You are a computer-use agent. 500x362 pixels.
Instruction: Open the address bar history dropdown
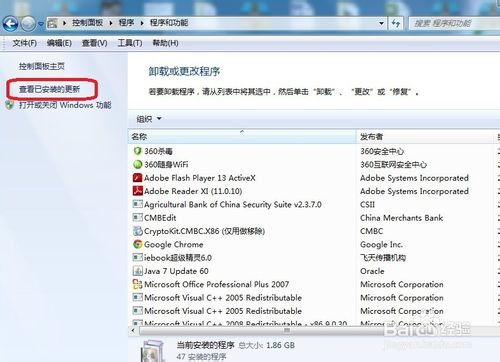coord(381,23)
